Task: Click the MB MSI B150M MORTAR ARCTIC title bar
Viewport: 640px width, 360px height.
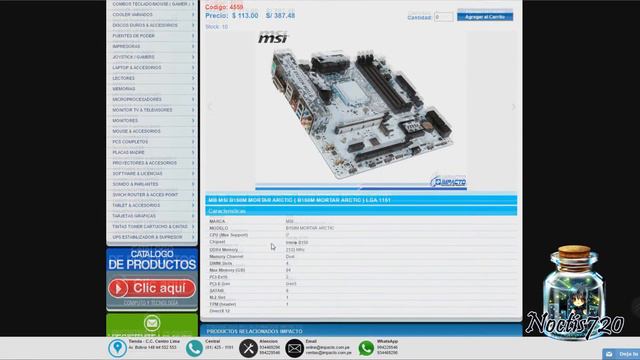Action: pos(361,200)
